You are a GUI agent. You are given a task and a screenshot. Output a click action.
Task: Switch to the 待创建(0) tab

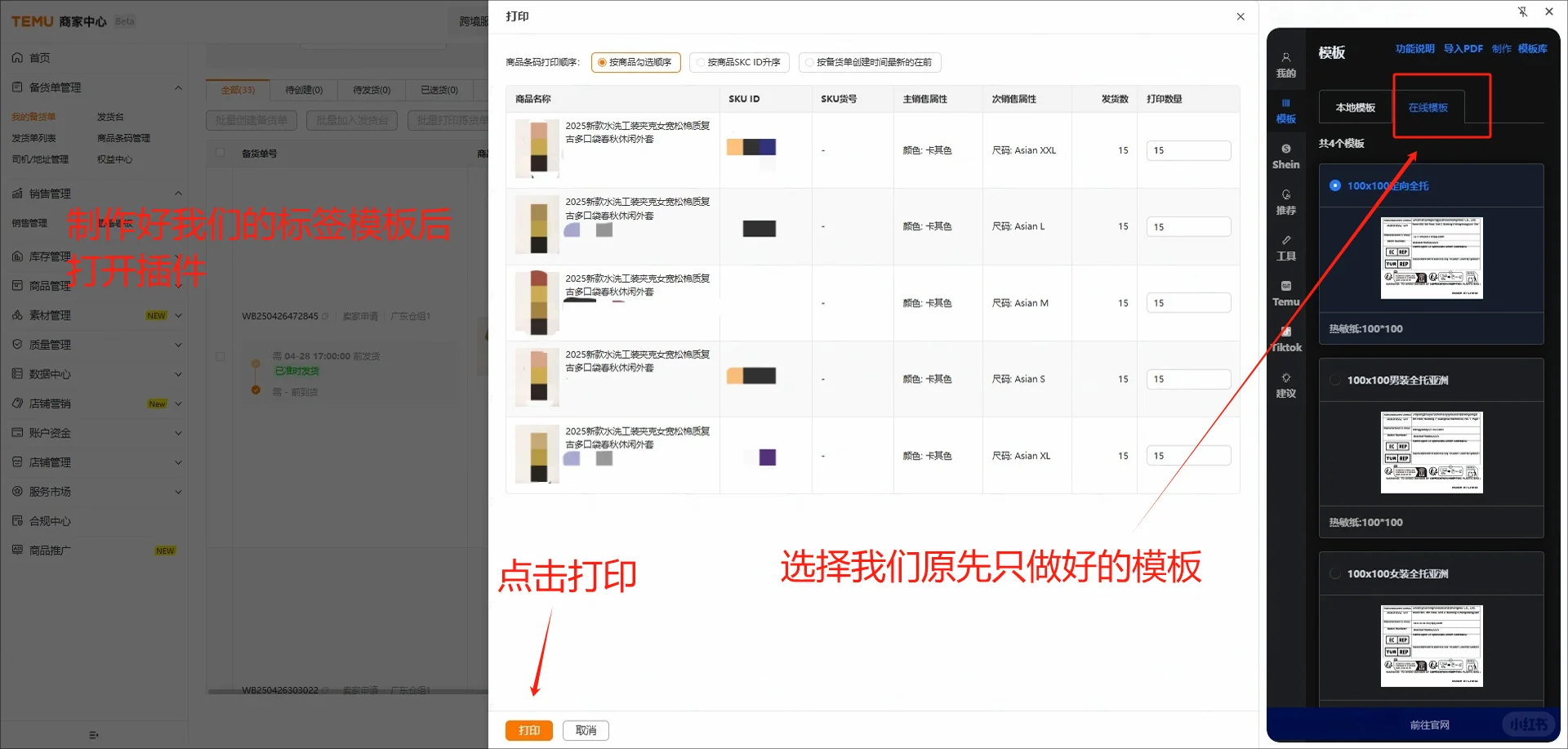pyautogui.click(x=303, y=90)
